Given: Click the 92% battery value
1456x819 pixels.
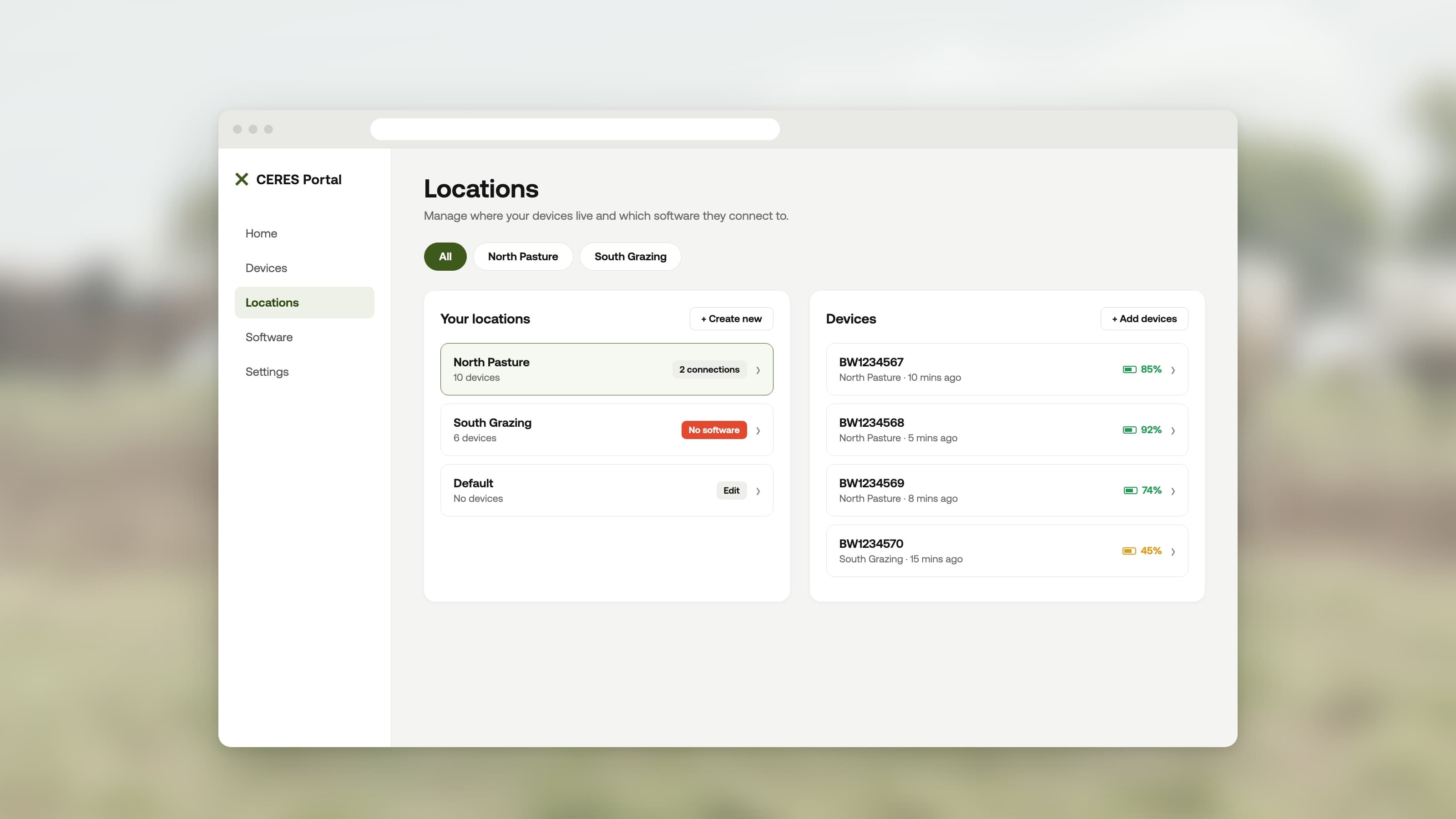Looking at the screenshot, I should coord(1151,430).
